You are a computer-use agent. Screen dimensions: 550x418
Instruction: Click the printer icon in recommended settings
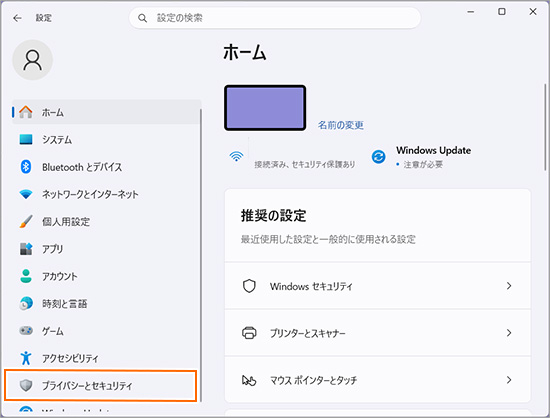click(x=249, y=333)
